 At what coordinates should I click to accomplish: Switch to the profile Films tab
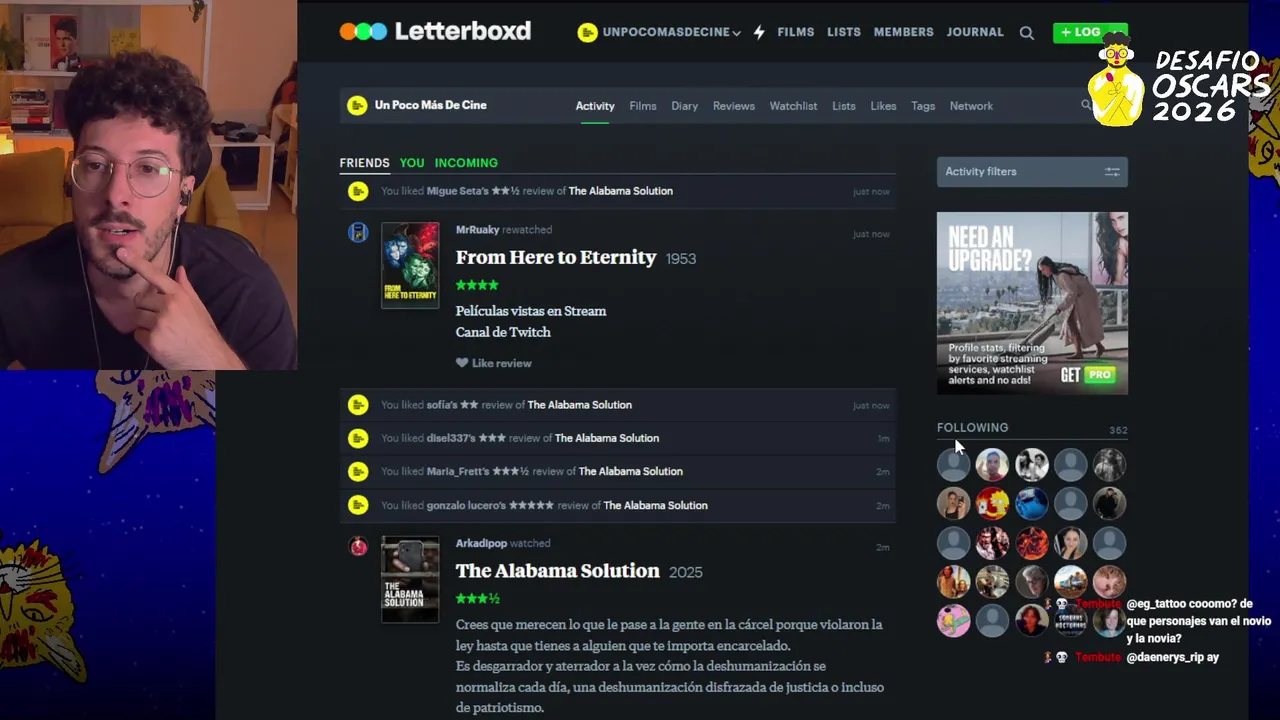click(x=643, y=106)
